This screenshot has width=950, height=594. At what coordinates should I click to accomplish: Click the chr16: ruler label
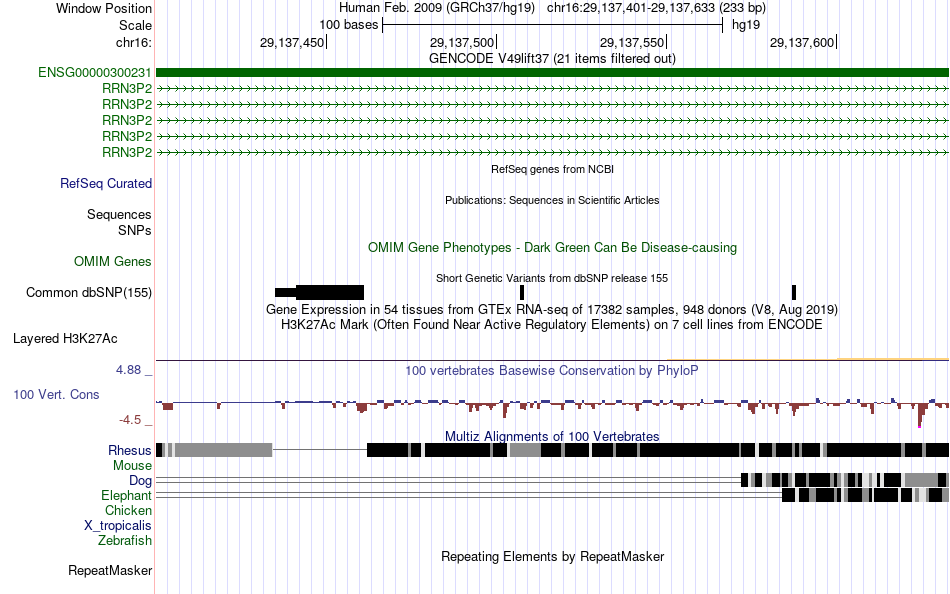tap(133, 42)
